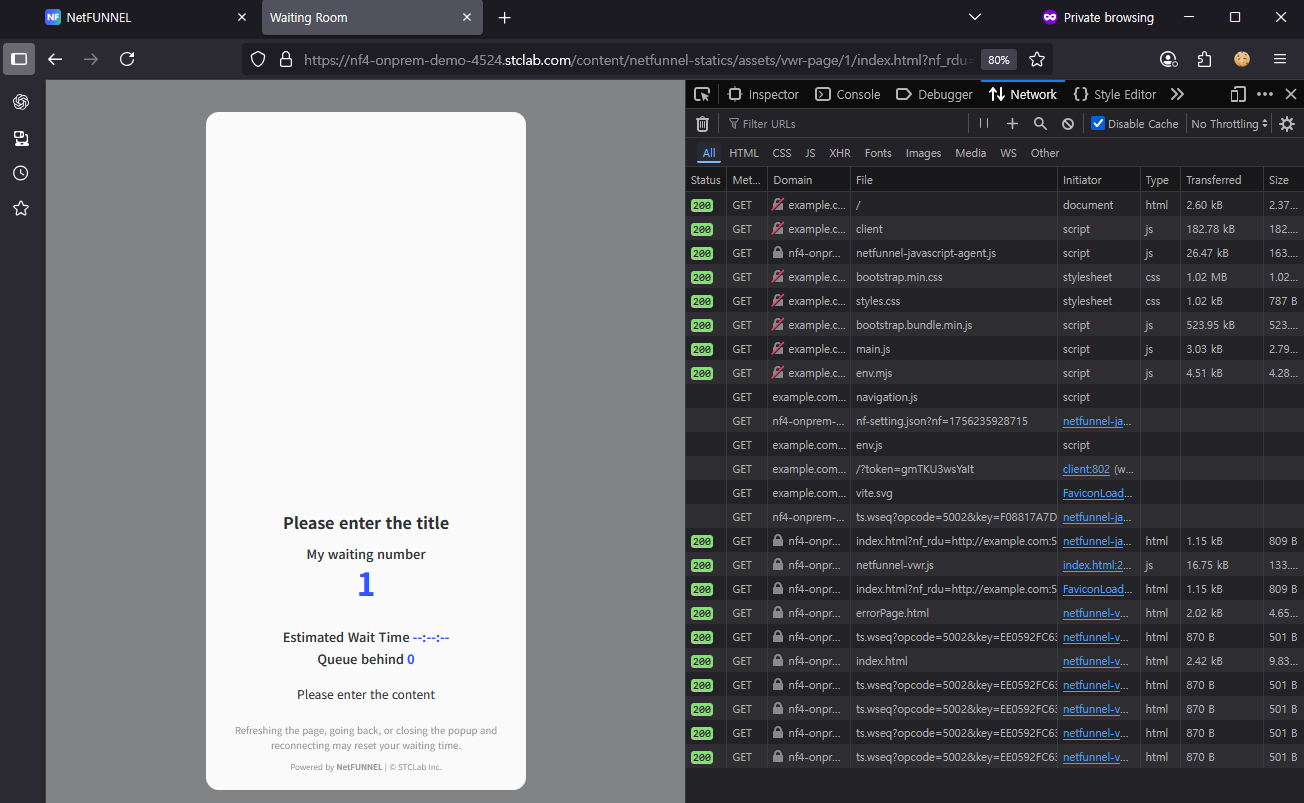Open the list all tabs dropdown
The width and height of the screenshot is (1304, 803).
tap(975, 17)
